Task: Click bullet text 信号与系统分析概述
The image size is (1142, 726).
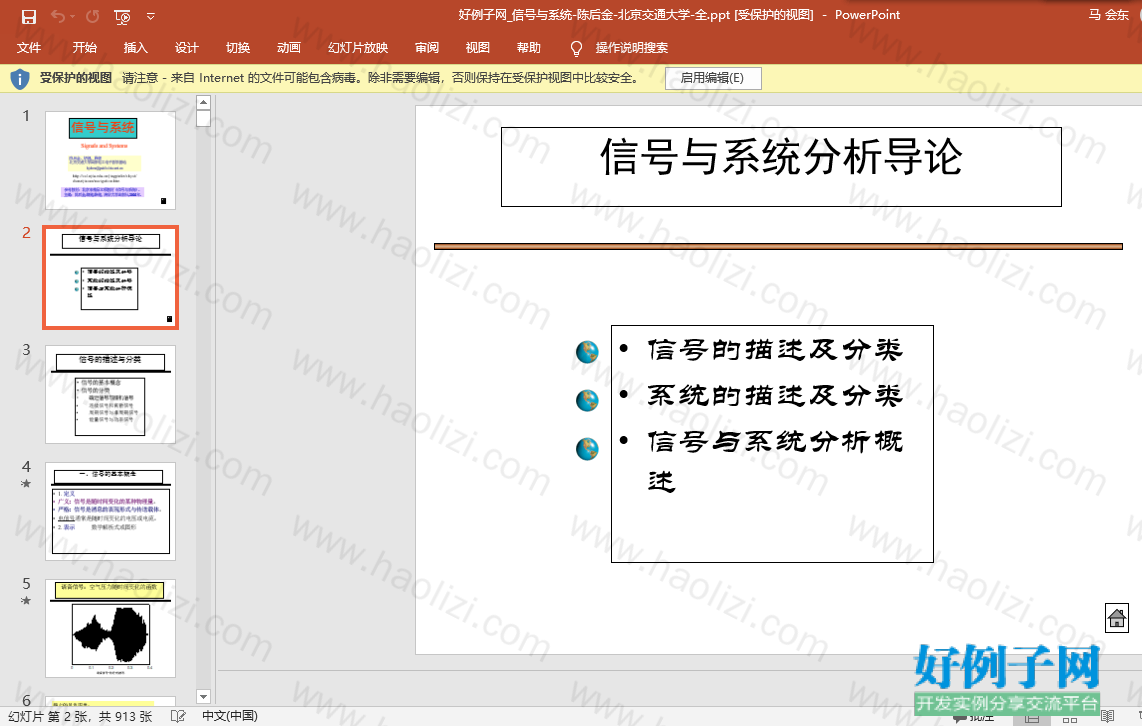Action: [x=776, y=460]
